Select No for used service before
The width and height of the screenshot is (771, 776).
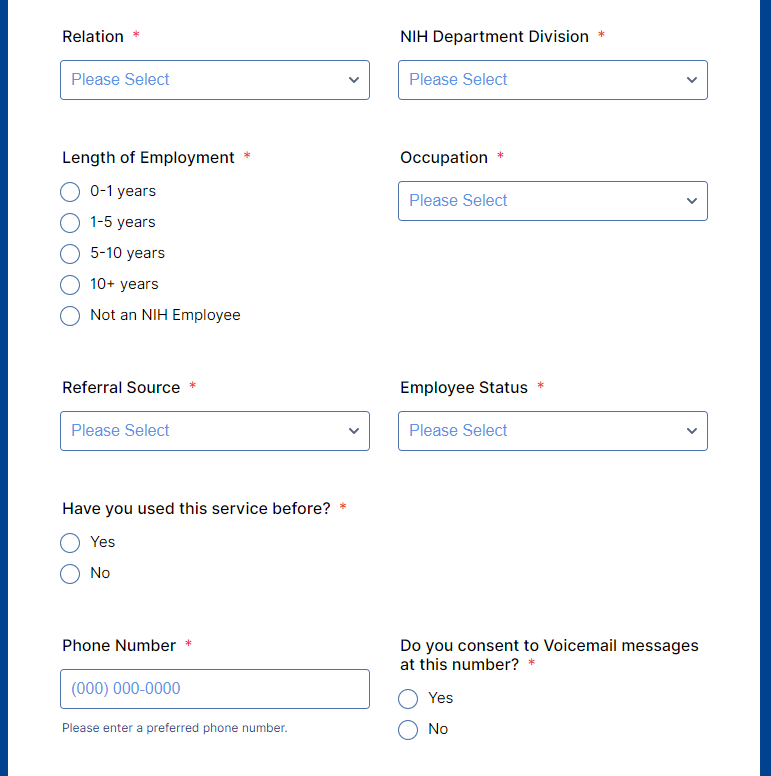70,574
